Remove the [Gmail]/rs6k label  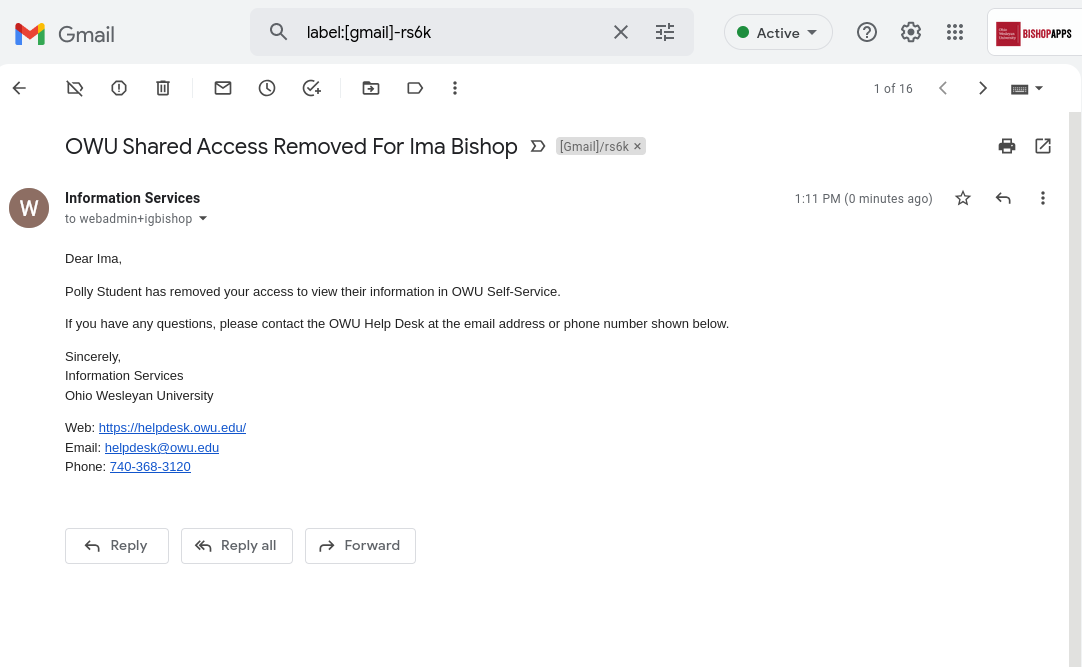pyautogui.click(x=638, y=146)
